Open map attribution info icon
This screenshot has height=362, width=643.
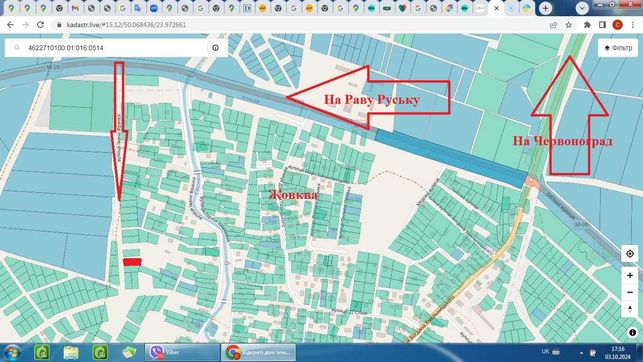point(633,332)
